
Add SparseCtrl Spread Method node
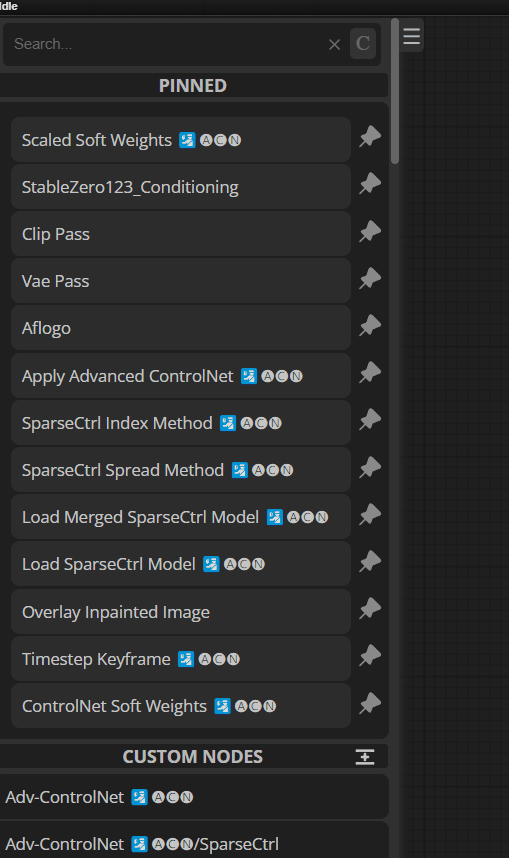(x=181, y=470)
